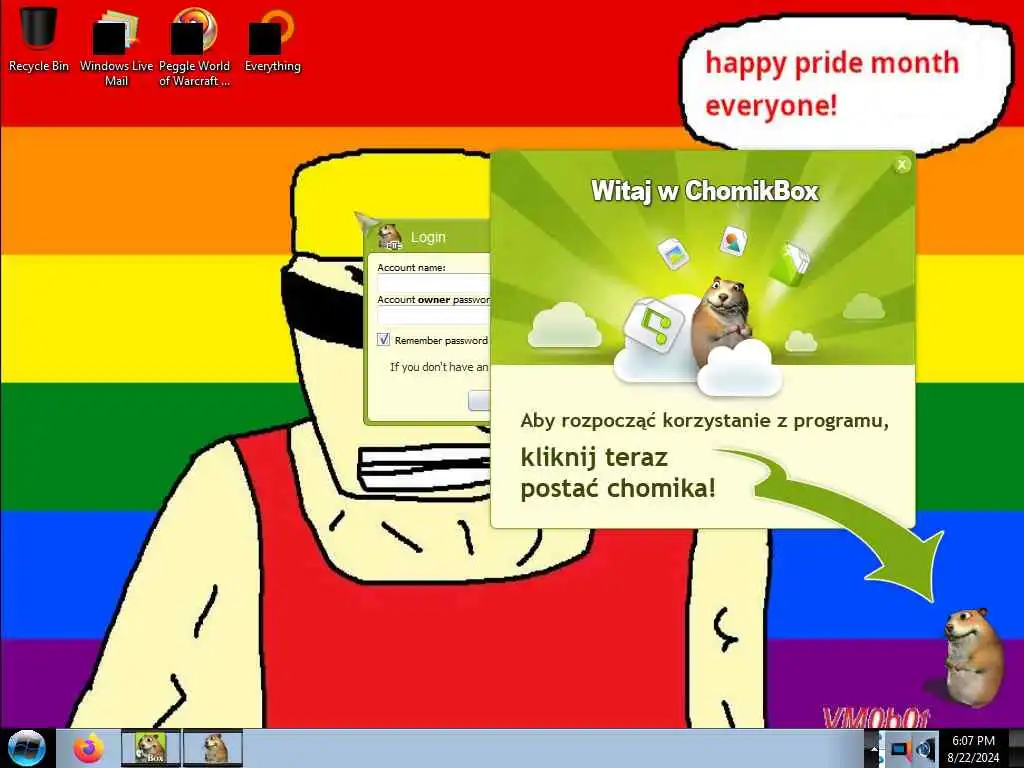This screenshot has height=768, width=1024.
Task: Select the second hamster taskbar button
Action: (x=213, y=748)
